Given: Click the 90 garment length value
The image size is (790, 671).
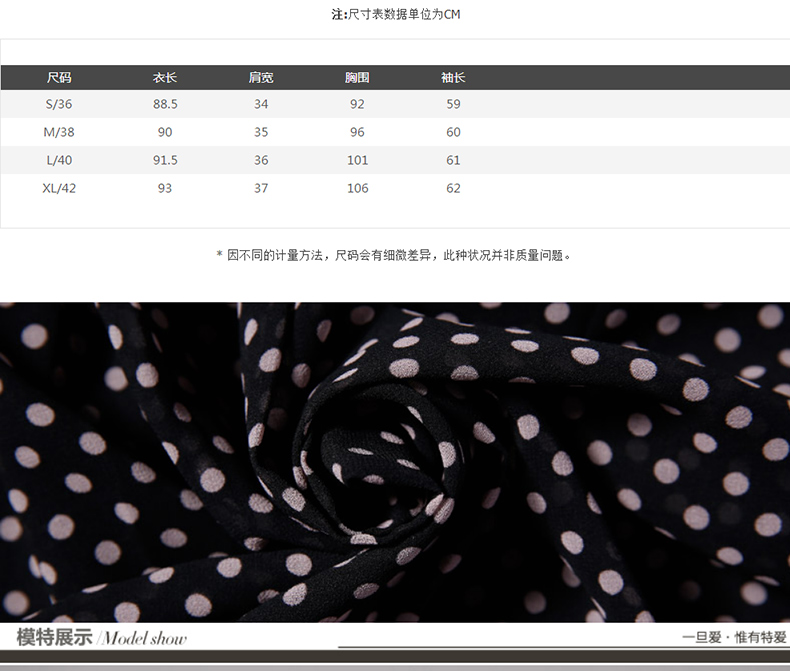Looking at the screenshot, I should pos(165,132).
